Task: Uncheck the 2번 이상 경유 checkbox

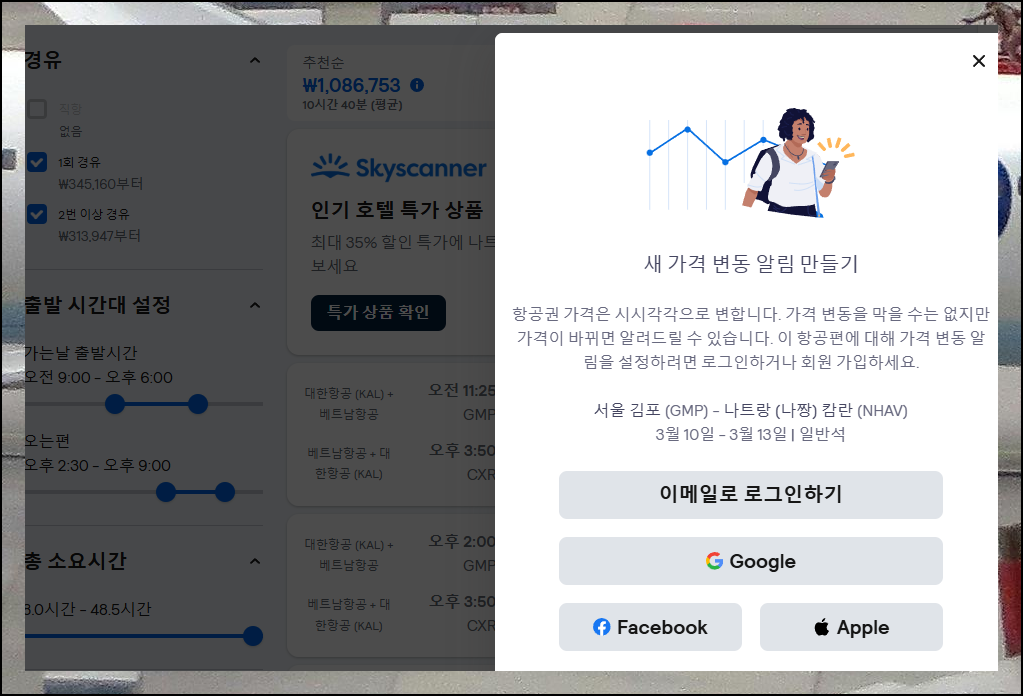Action: point(37,214)
